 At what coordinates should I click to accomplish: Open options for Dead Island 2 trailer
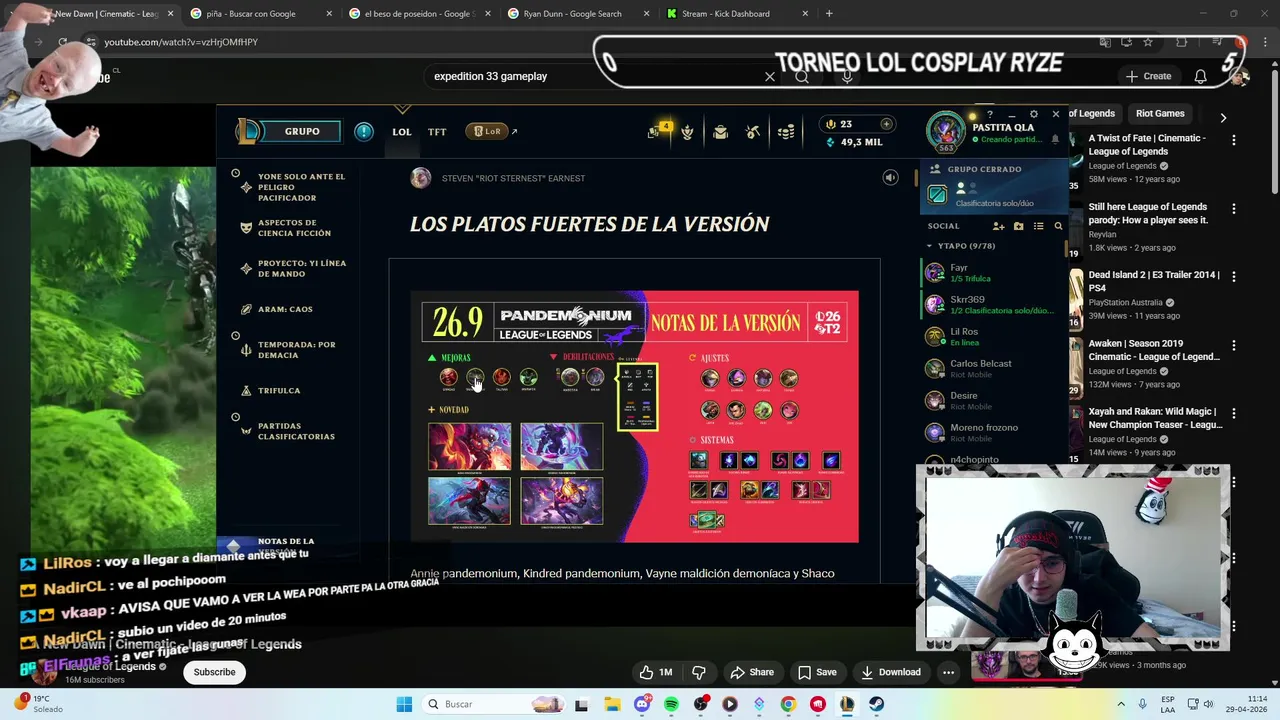coord(1234,277)
